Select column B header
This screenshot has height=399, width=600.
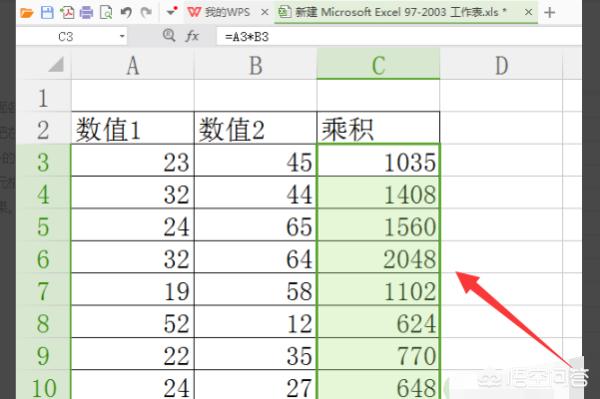(256, 64)
